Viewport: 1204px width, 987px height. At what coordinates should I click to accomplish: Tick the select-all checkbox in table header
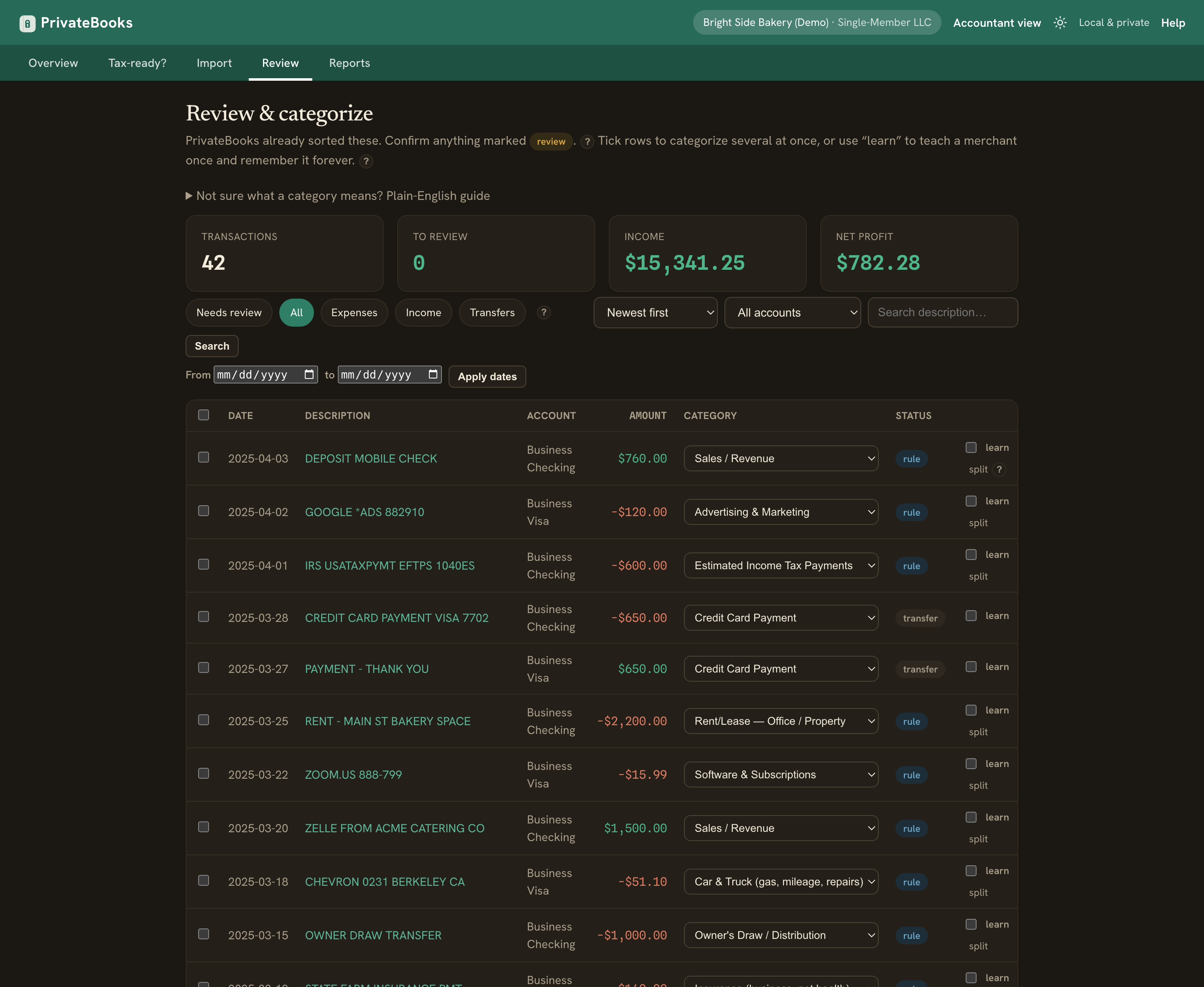point(204,415)
